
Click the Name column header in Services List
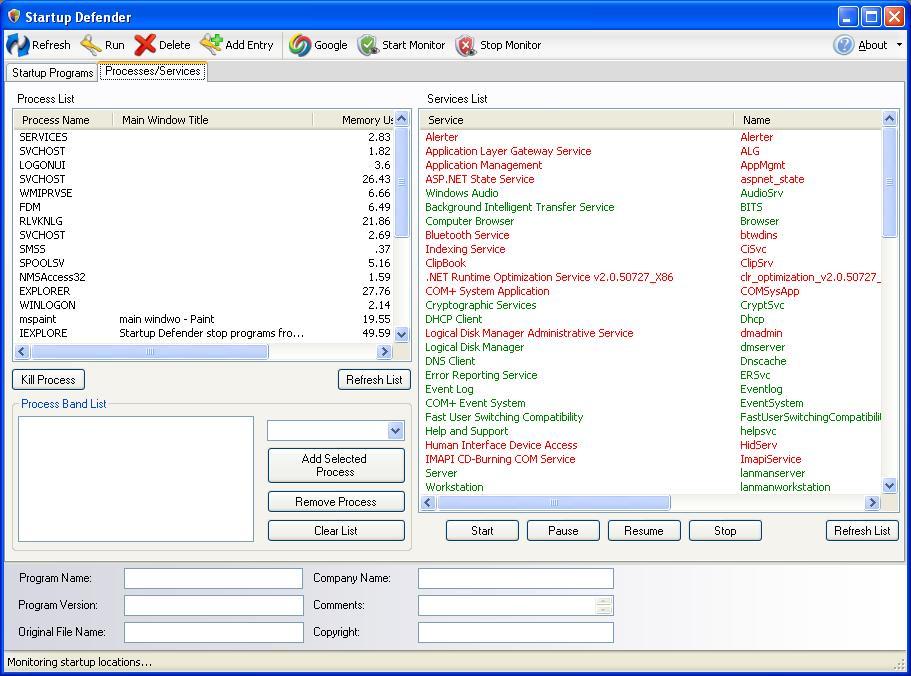(x=808, y=120)
